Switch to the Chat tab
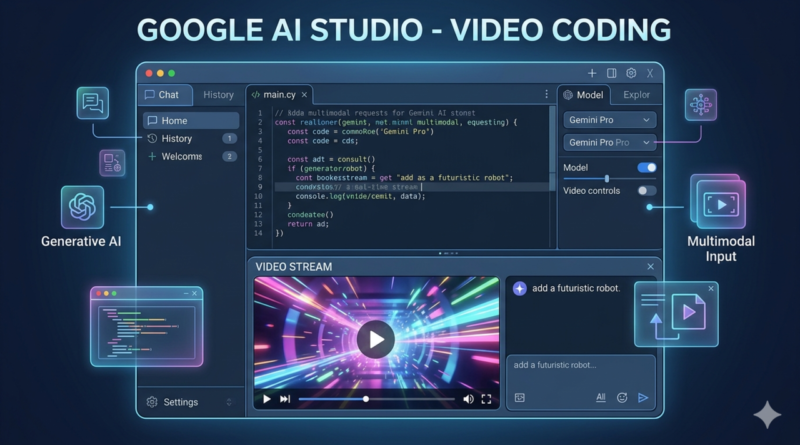 (x=165, y=95)
